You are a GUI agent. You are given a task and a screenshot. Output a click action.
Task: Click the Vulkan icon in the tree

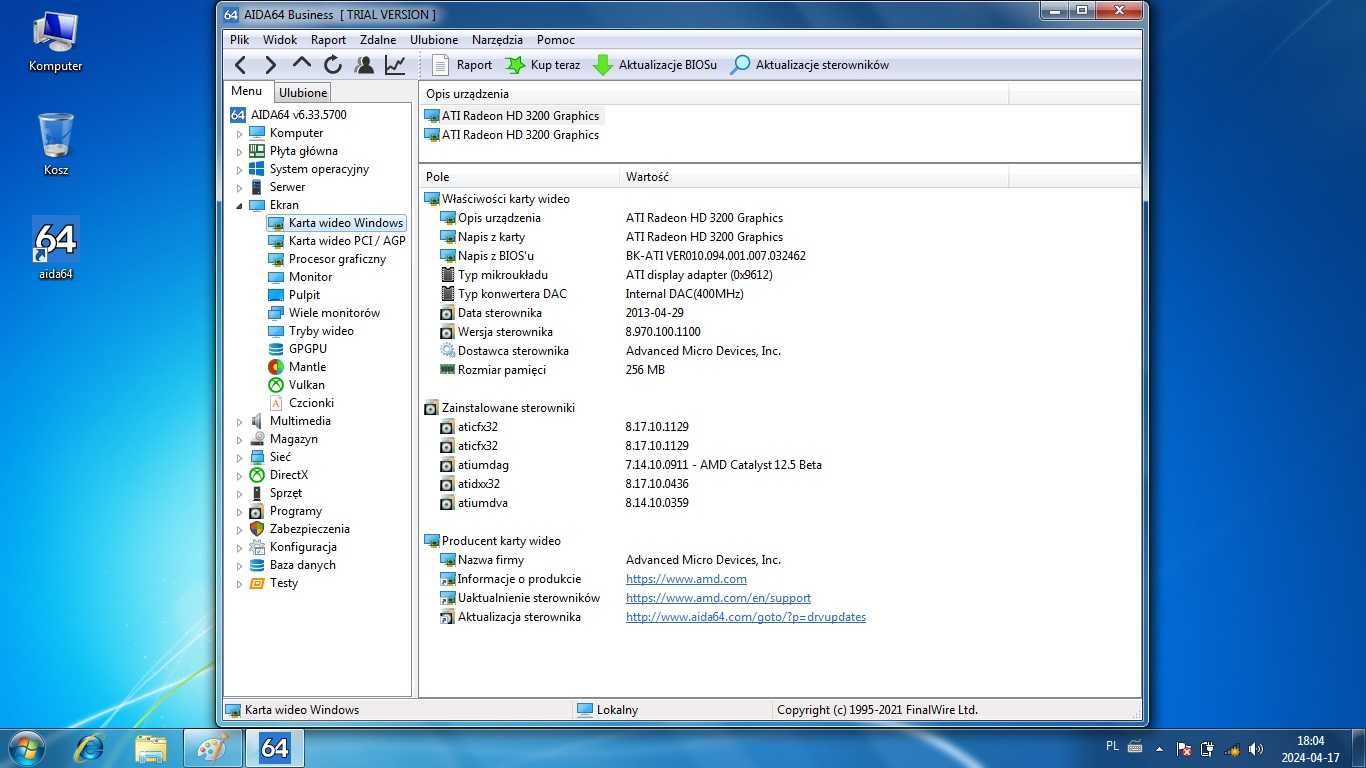(x=276, y=385)
